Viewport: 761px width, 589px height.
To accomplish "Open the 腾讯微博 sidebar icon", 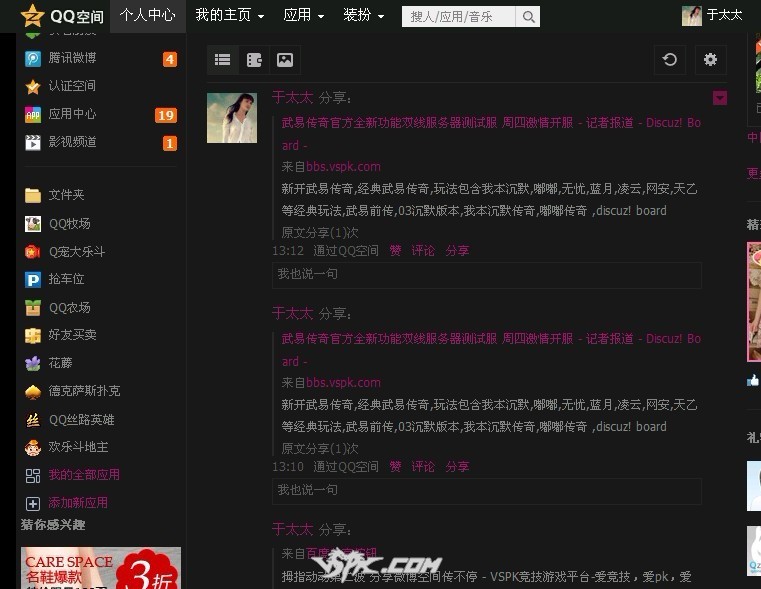I will coord(33,59).
